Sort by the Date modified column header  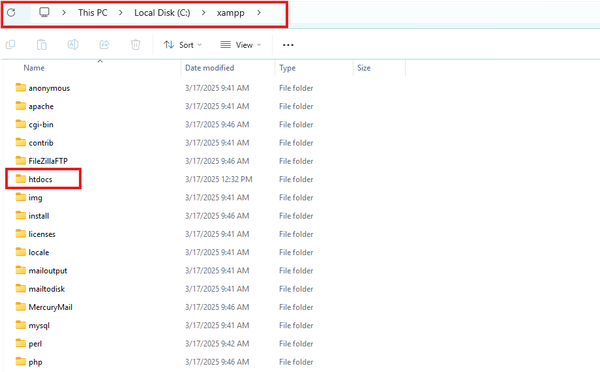(x=210, y=68)
